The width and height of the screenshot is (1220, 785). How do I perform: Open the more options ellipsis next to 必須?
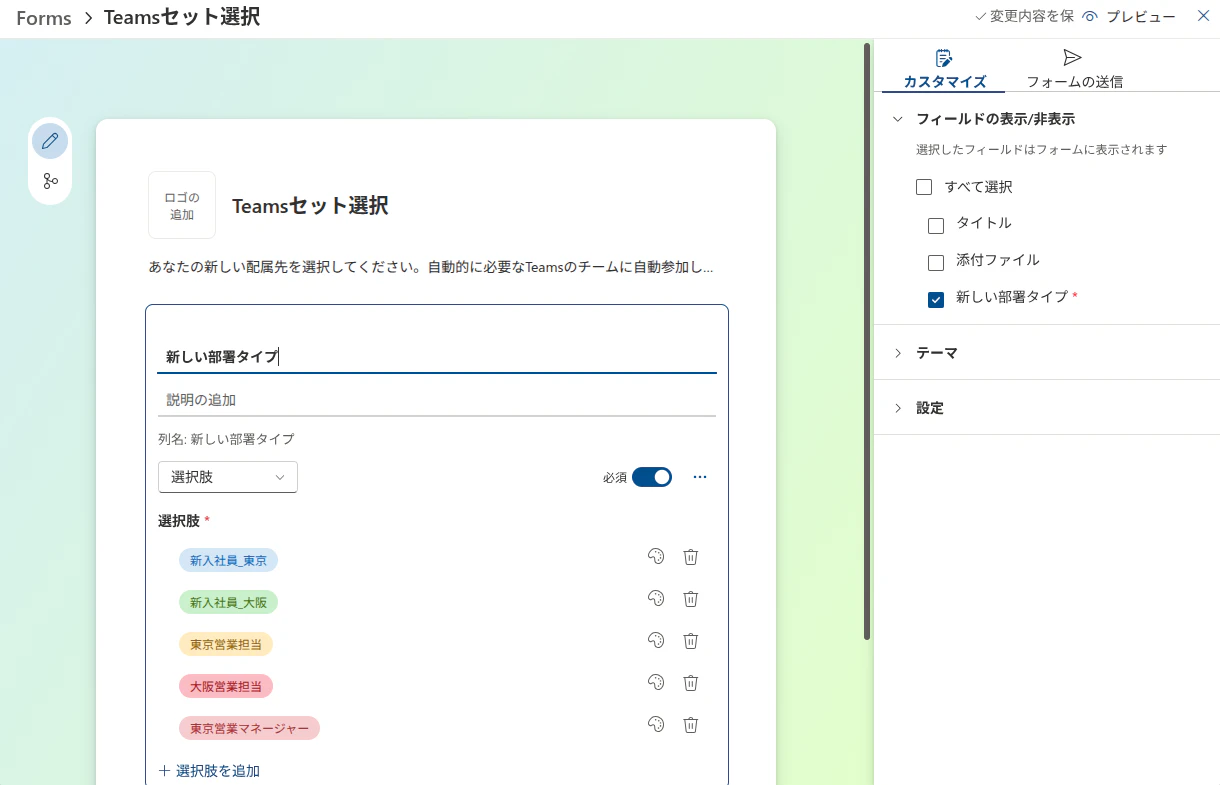click(700, 477)
